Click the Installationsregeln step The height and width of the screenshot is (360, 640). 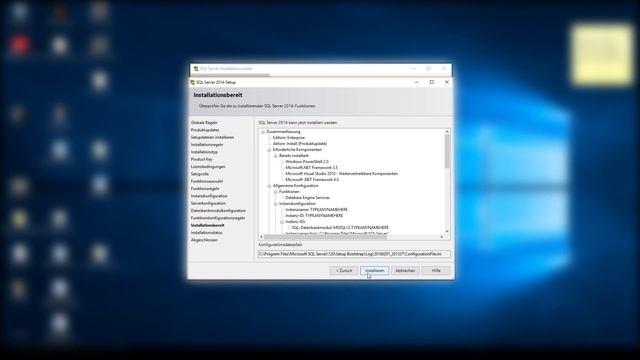point(207,144)
